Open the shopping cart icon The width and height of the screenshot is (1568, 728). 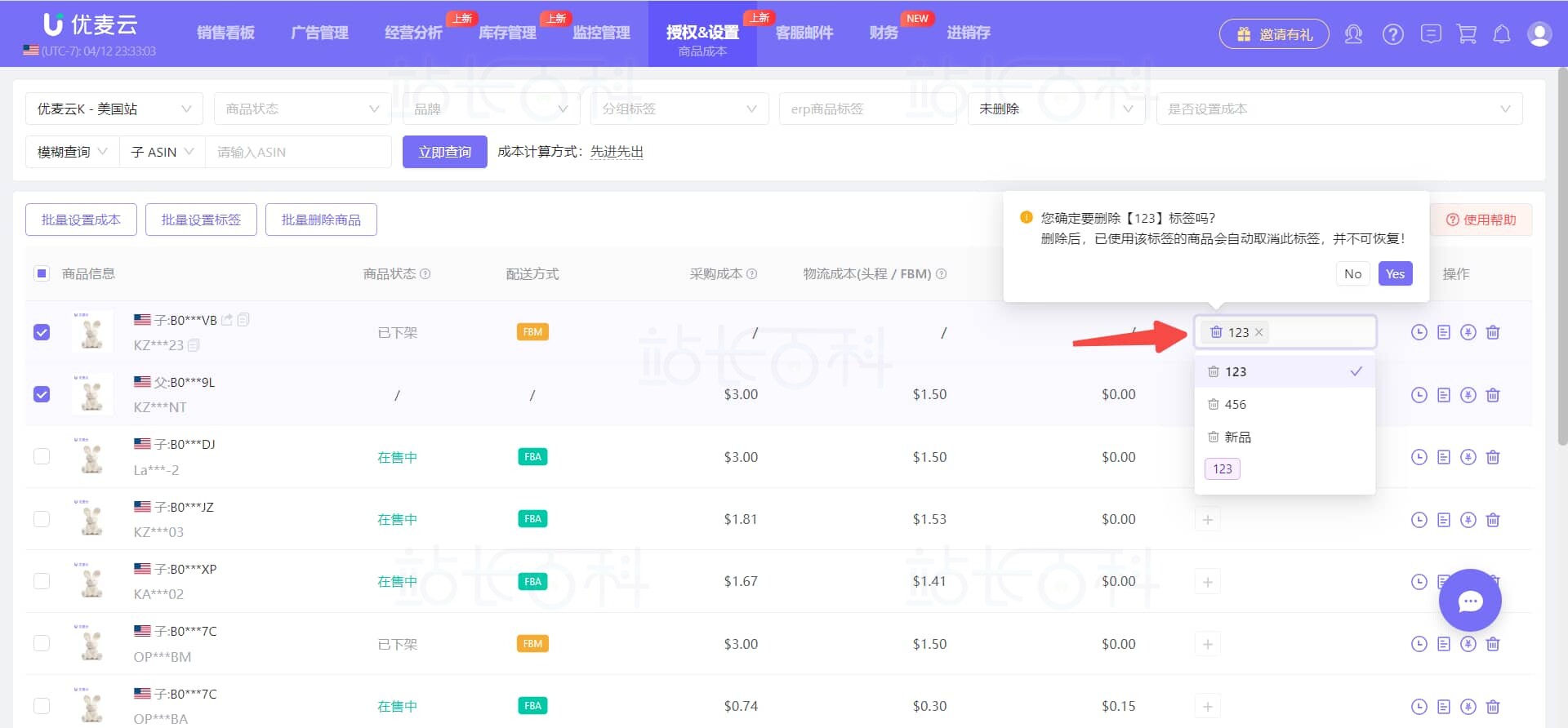click(1467, 34)
